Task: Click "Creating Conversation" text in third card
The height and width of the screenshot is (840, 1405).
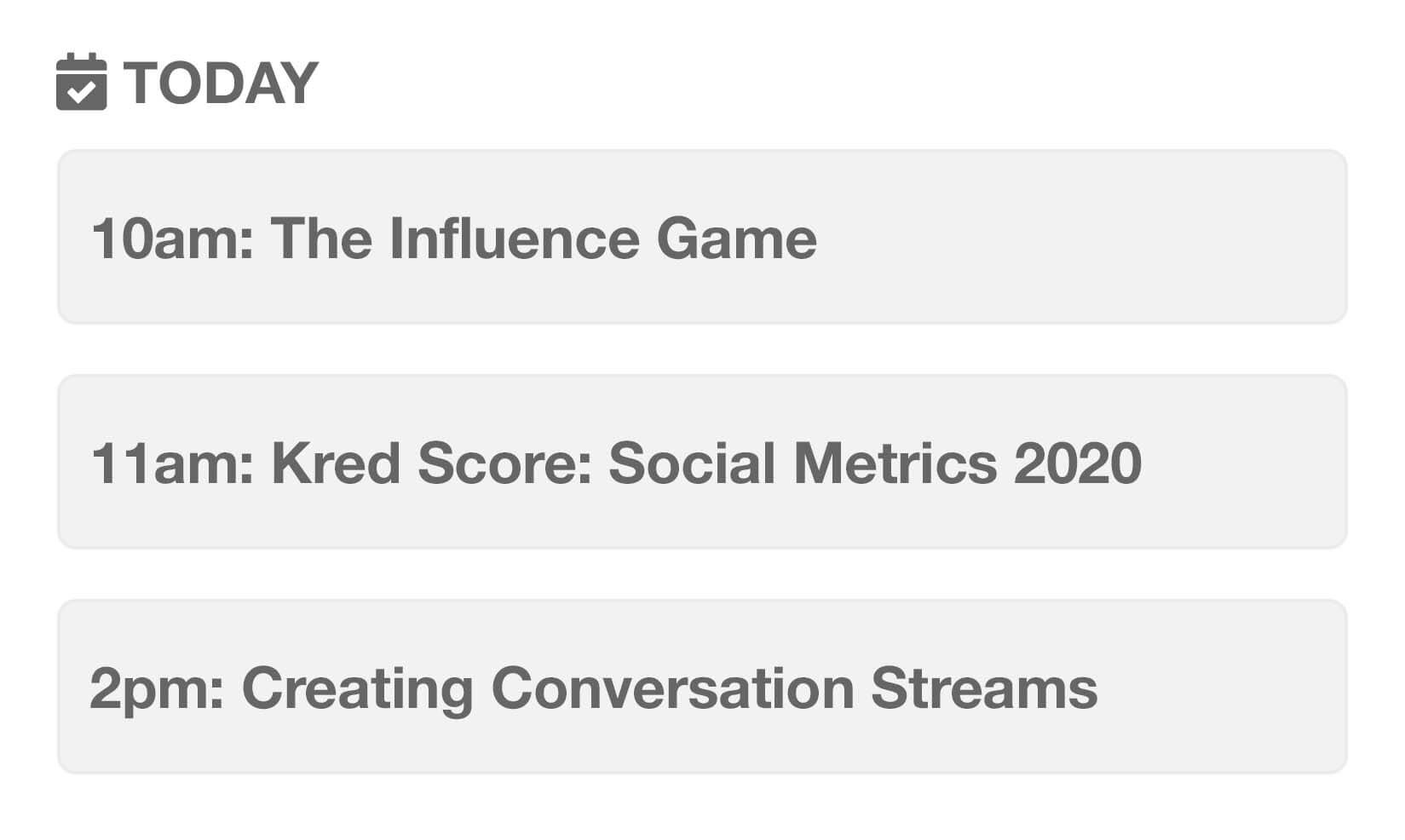Action: (549, 688)
